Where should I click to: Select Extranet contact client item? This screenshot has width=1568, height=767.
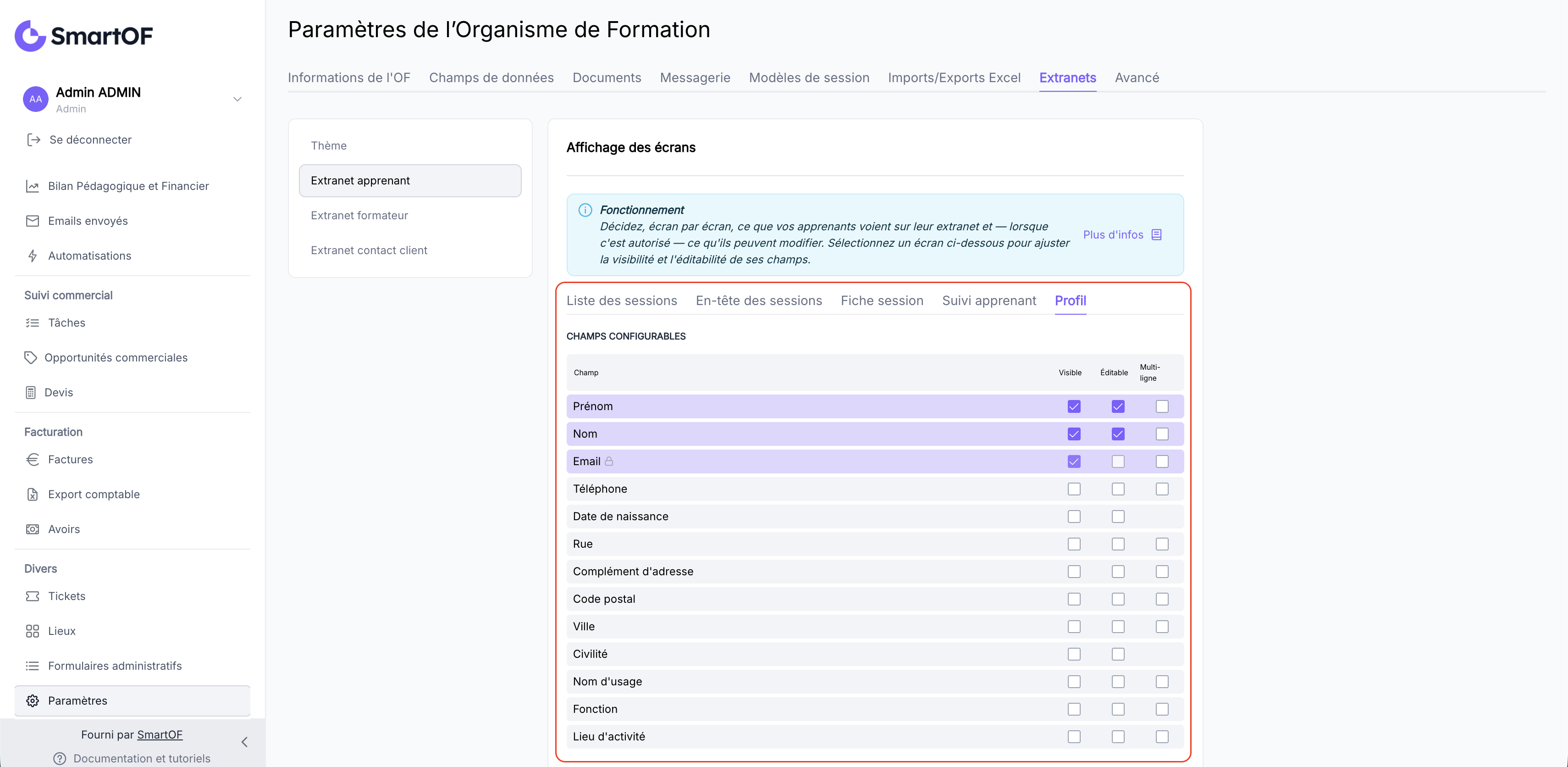410,250
